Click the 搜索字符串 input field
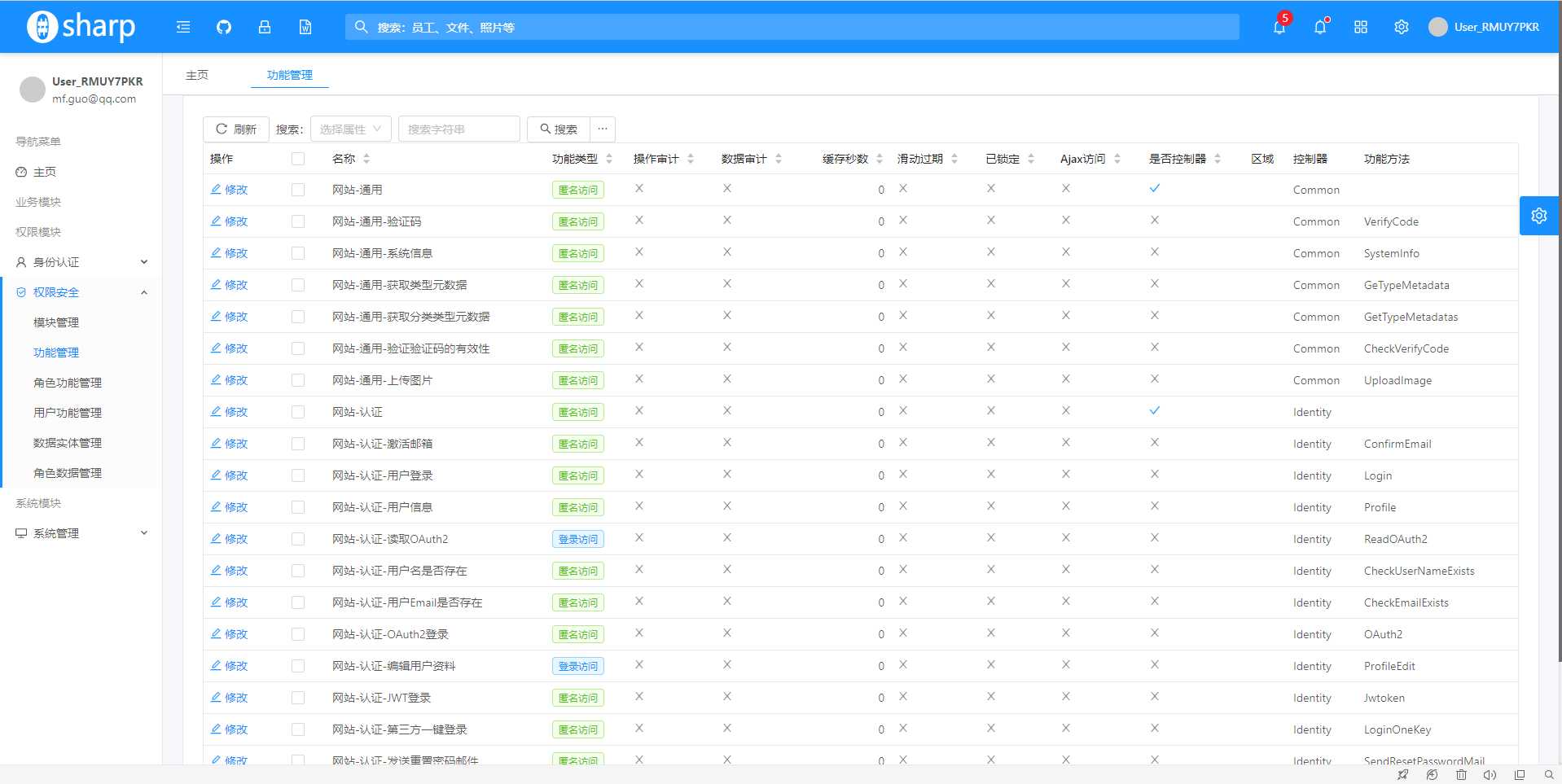The image size is (1562, 784). pyautogui.click(x=459, y=129)
